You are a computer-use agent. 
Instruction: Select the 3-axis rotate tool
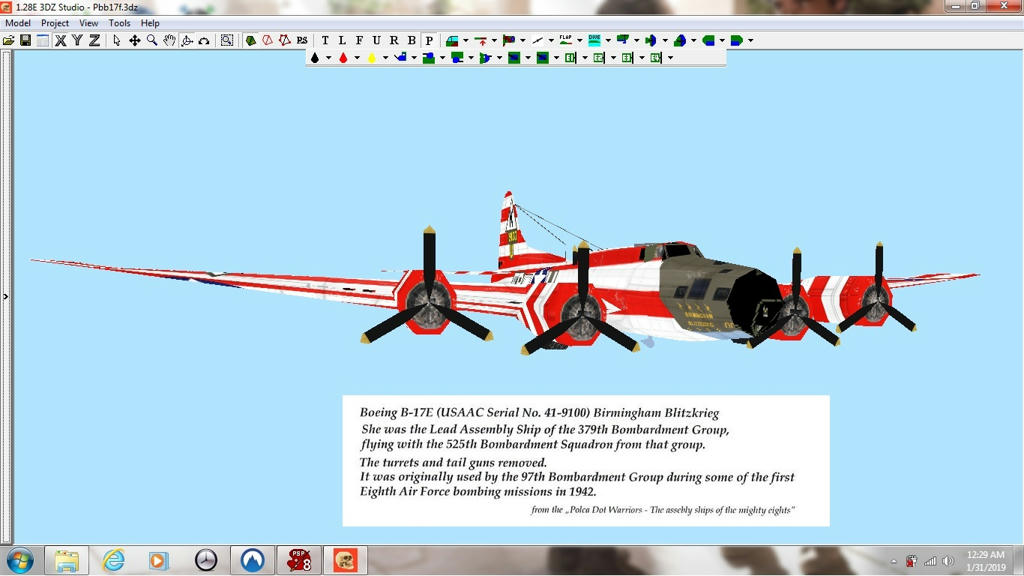pyautogui.click(x=187, y=40)
